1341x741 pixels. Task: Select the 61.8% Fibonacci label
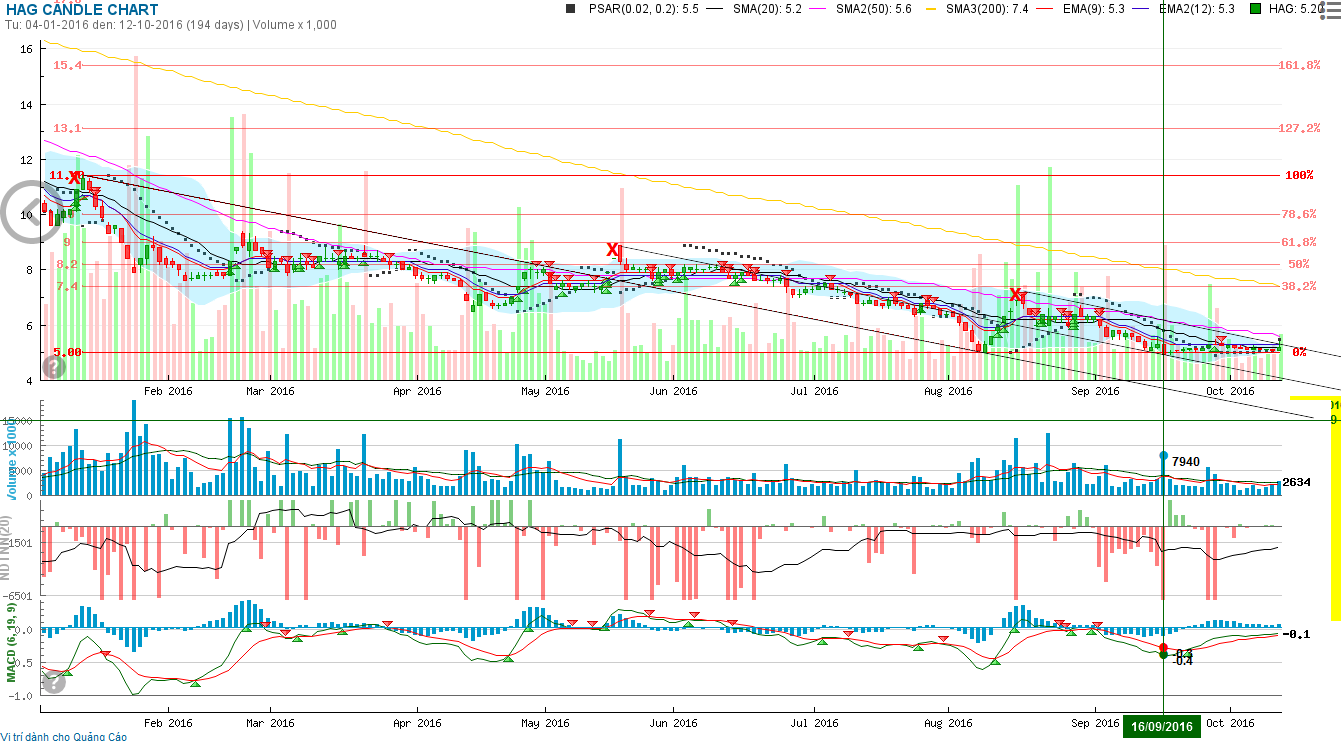coord(1299,242)
